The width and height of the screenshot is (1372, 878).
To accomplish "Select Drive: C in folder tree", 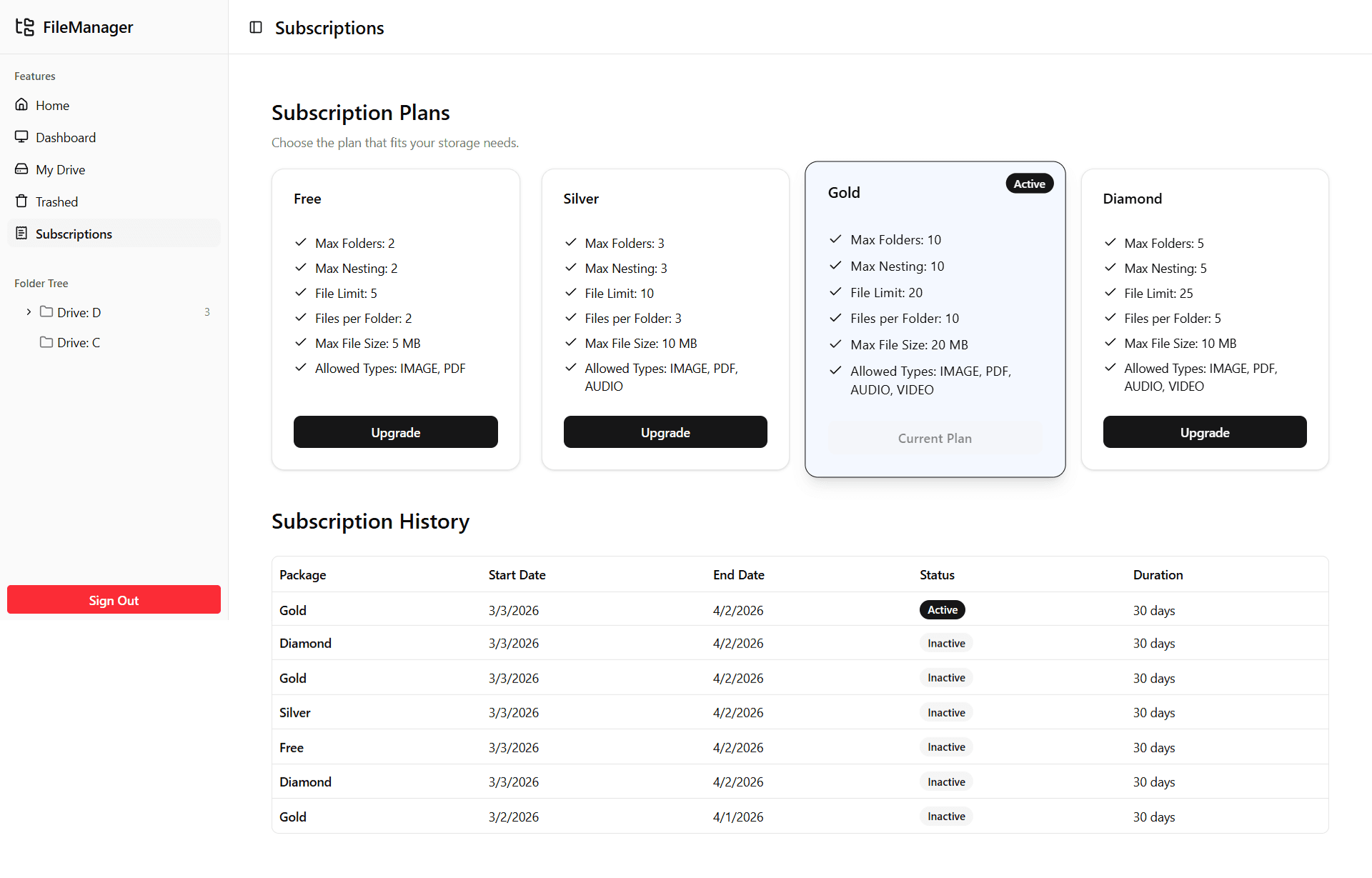I will point(79,342).
